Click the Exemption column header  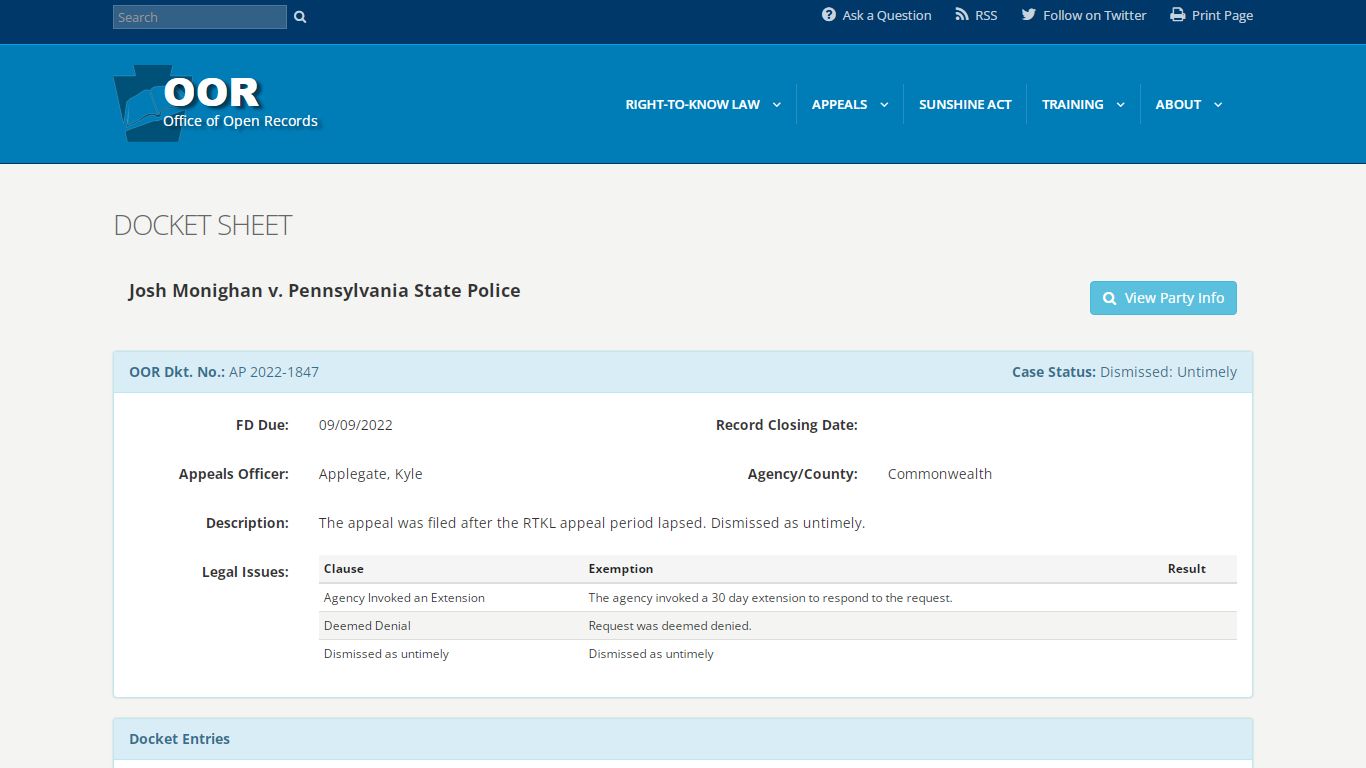pyautogui.click(x=621, y=569)
